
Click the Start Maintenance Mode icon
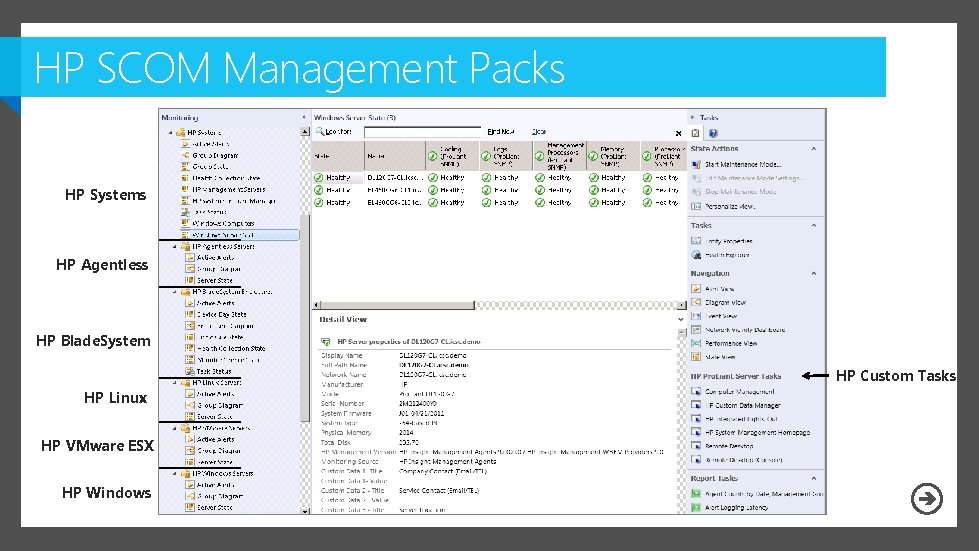click(696, 165)
